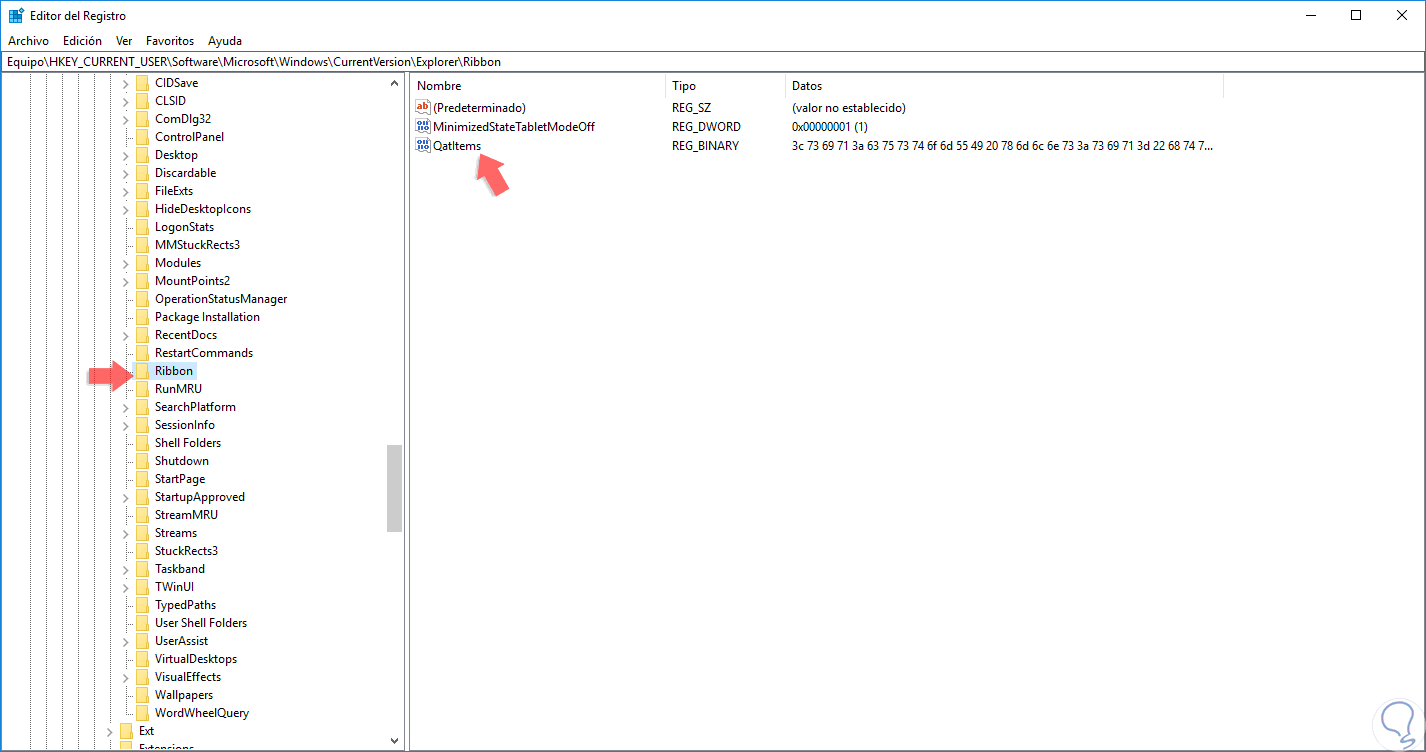Click the VirtualDesktops folder icon

tap(142, 659)
